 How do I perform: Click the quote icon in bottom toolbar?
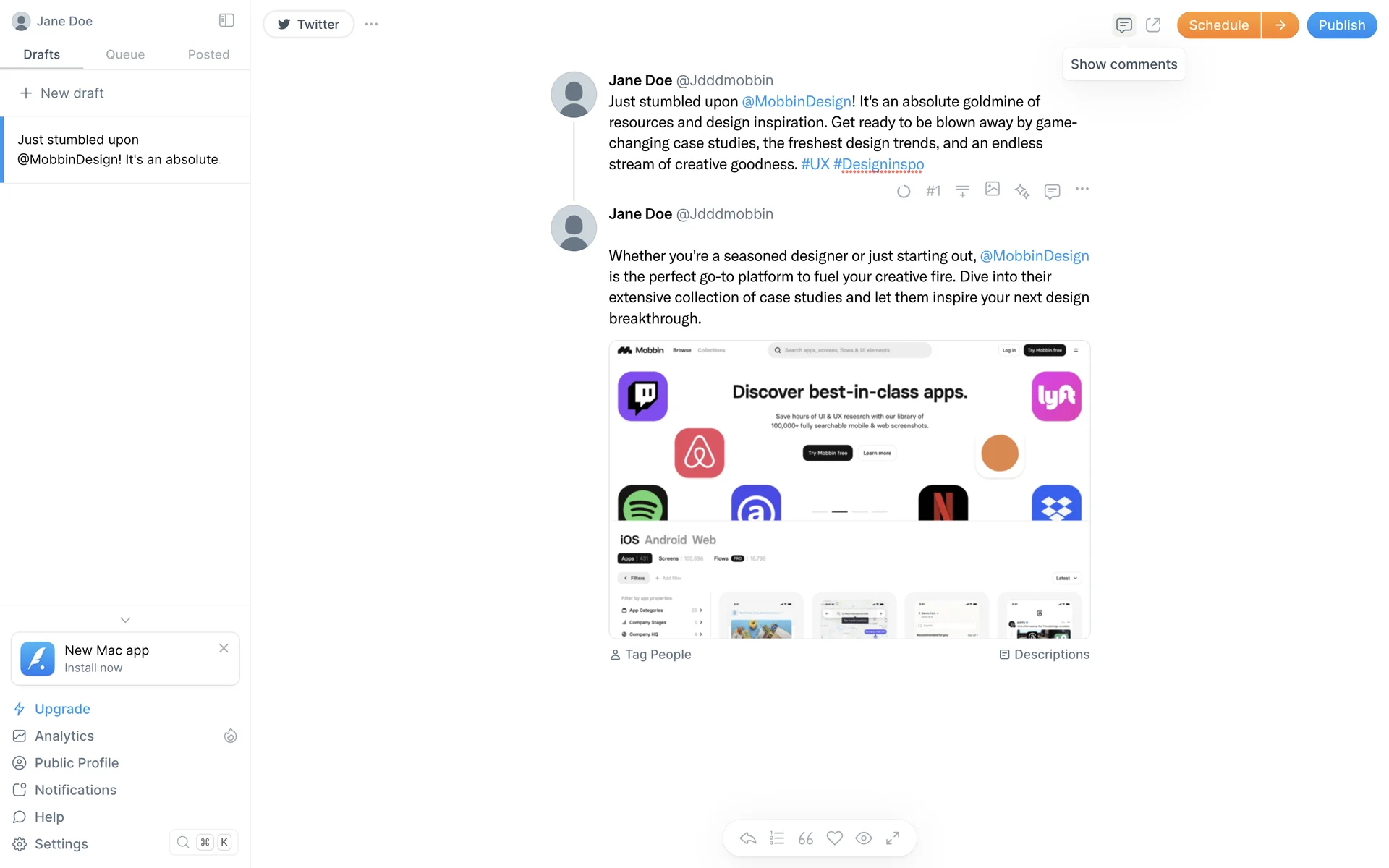coord(806,838)
